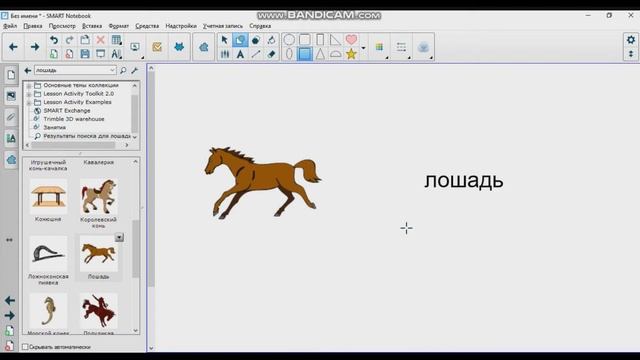Click the Save floppy disk icon
Screen dimensions: 640x360
coord(85,54)
